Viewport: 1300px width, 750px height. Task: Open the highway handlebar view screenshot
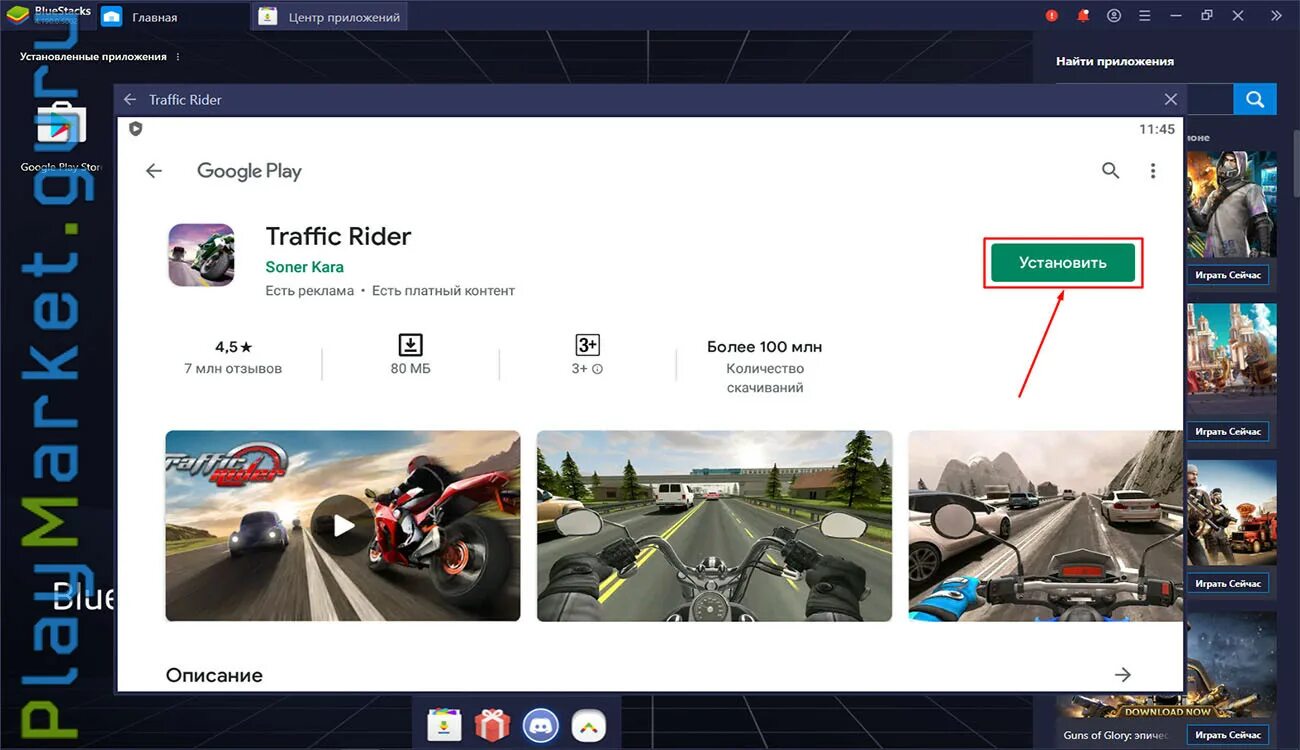click(714, 526)
